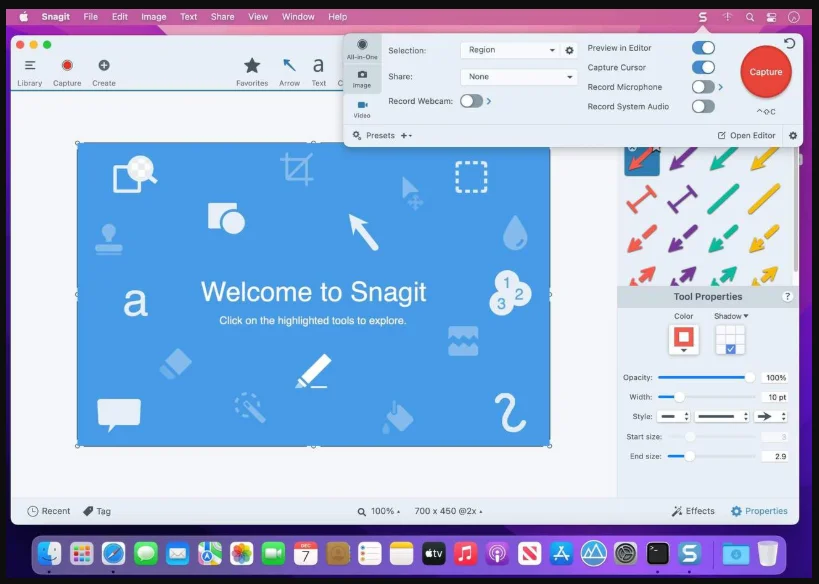The image size is (819, 584).
Task: Open capture preferences gear at panel bottom
Action: (793, 135)
